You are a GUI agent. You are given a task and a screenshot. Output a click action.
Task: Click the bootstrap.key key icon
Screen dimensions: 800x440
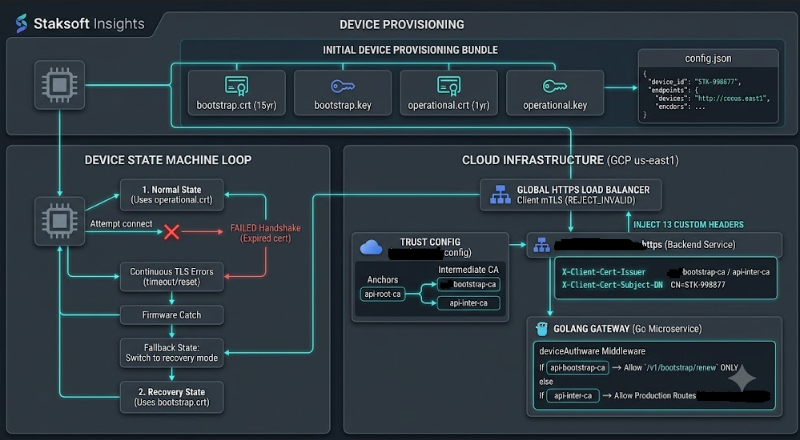click(x=343, y=86)
